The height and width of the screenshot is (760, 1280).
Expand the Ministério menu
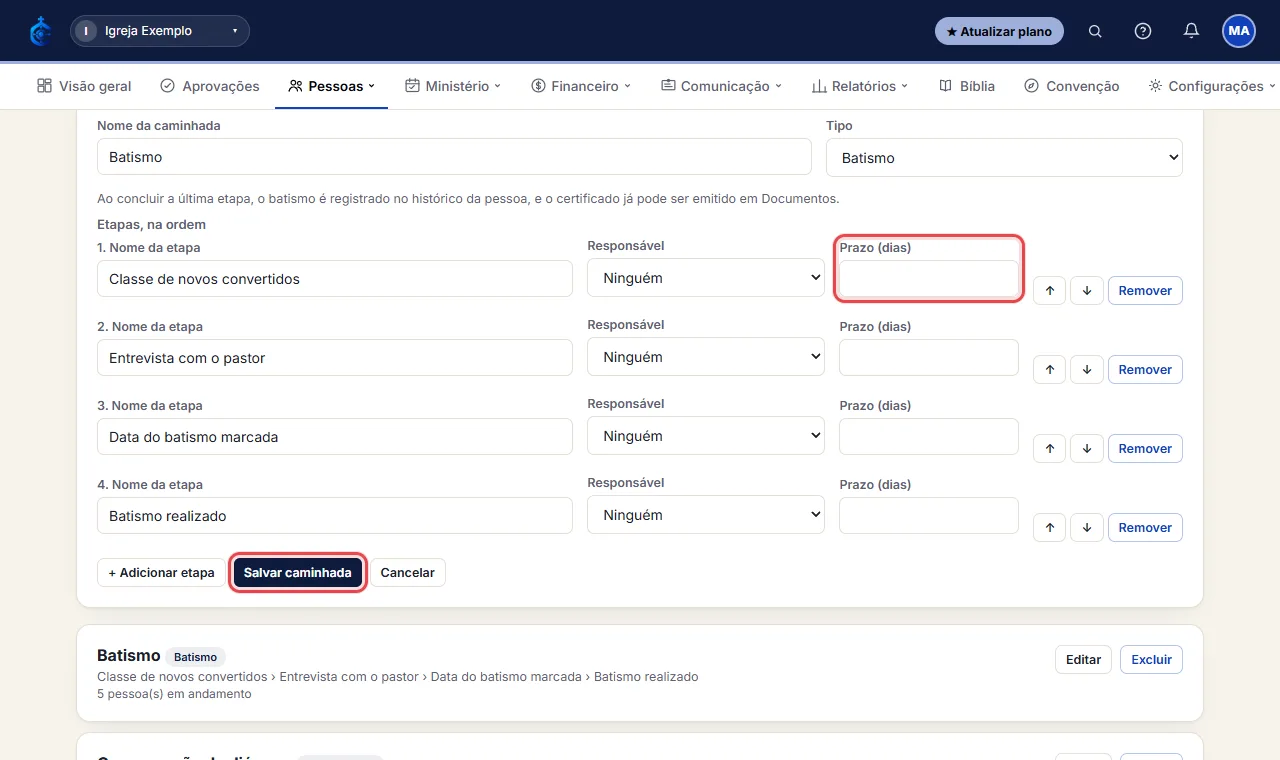pos(453,86)
